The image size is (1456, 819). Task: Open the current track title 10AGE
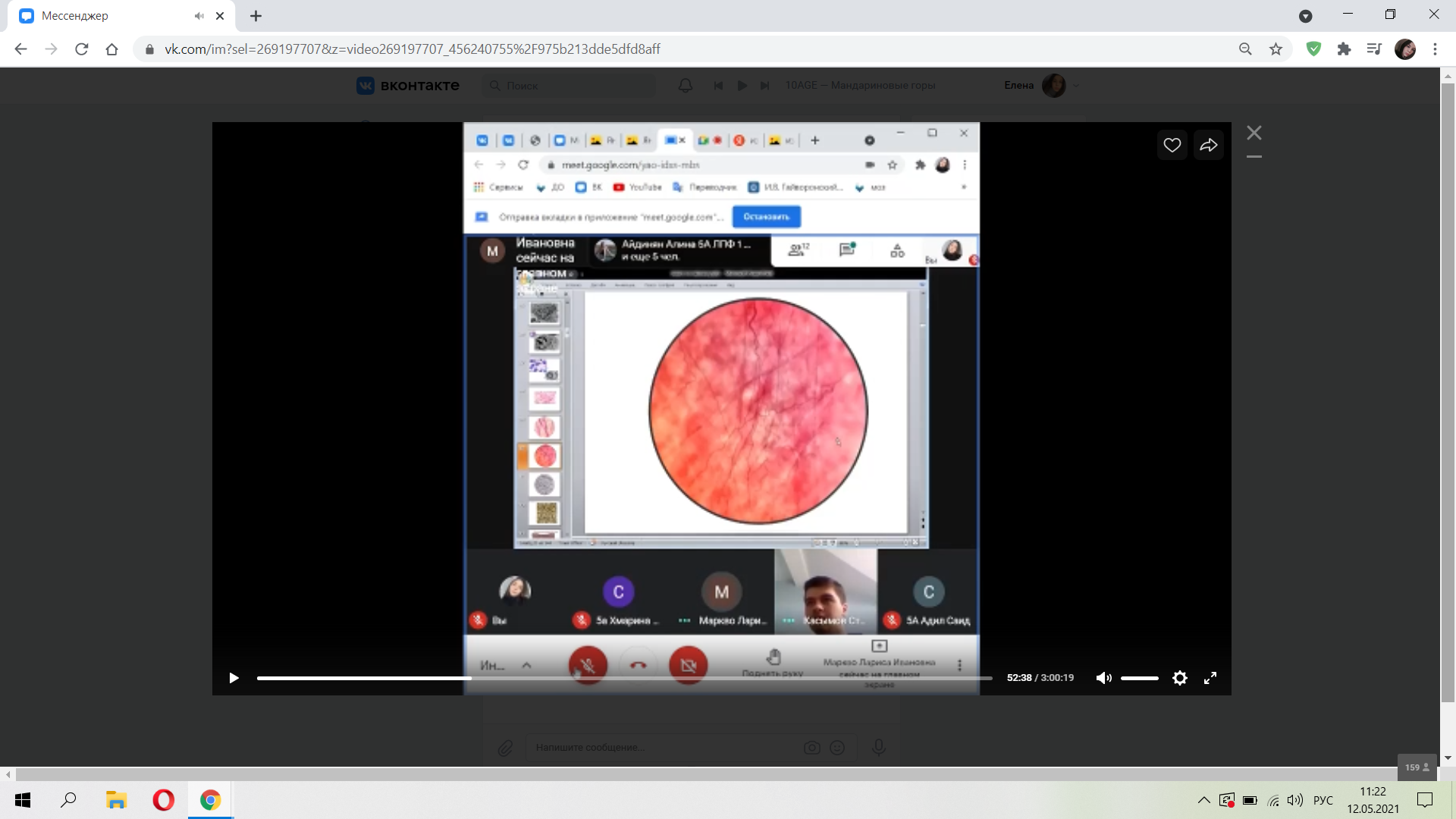point(860,86)
